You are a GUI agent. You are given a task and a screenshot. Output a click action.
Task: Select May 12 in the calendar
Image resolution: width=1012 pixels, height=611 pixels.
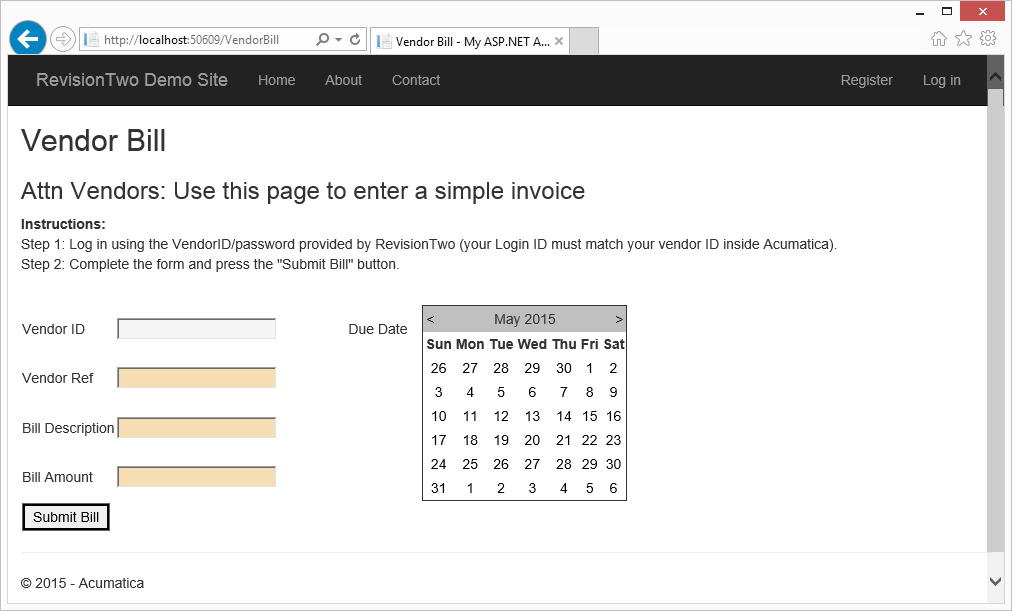click(501, 416)
